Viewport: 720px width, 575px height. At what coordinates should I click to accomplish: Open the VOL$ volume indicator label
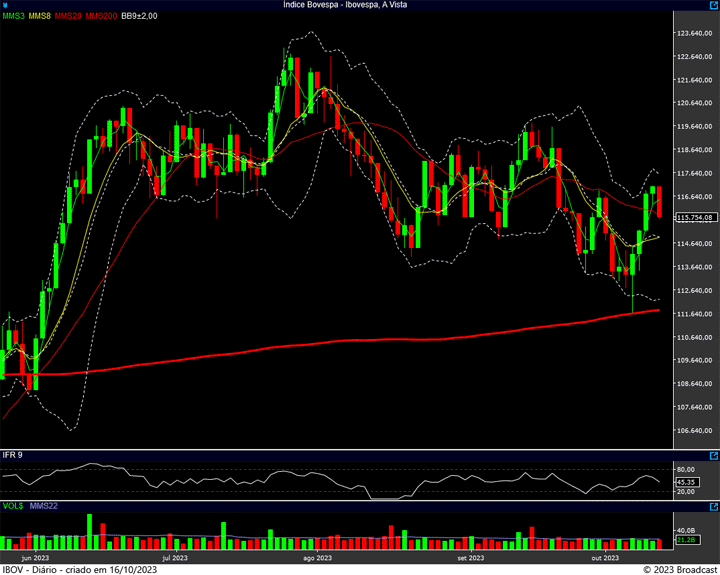12,507
